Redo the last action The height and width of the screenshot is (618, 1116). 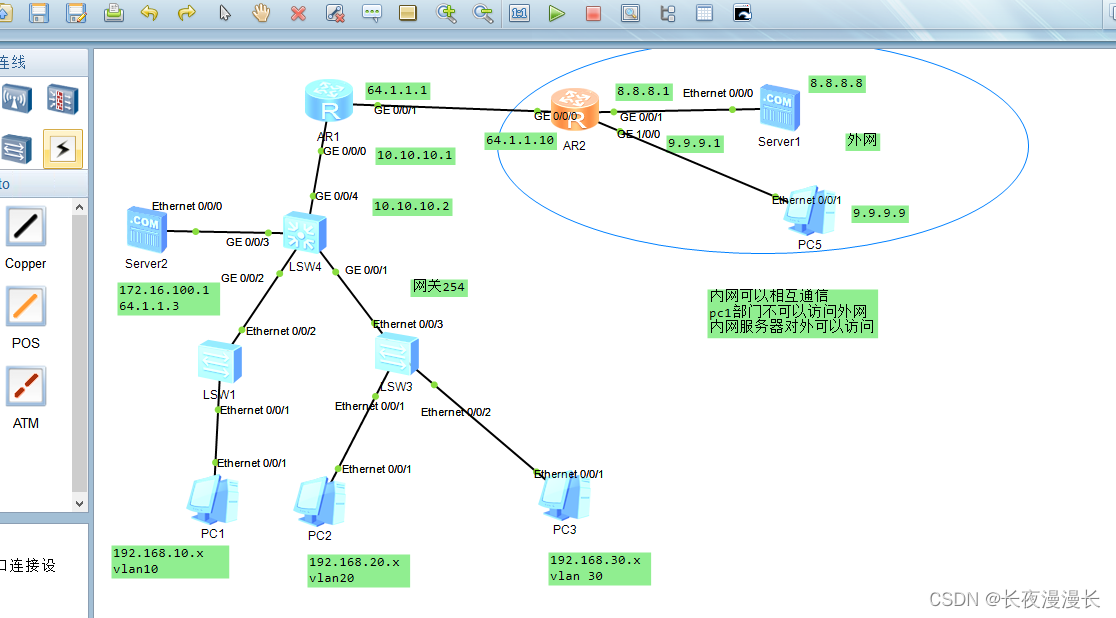186,13
